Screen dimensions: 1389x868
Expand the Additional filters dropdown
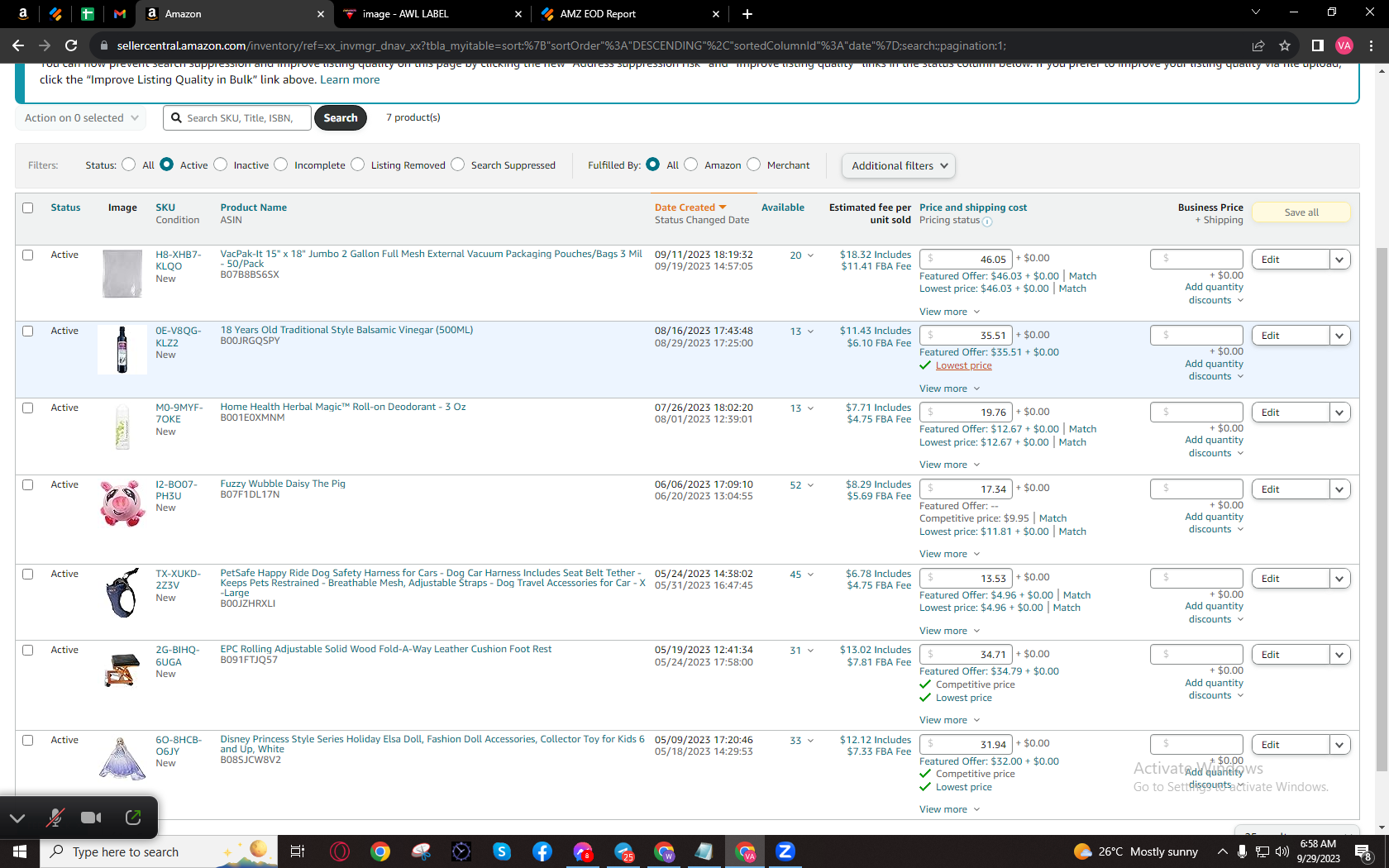(899, 165)
